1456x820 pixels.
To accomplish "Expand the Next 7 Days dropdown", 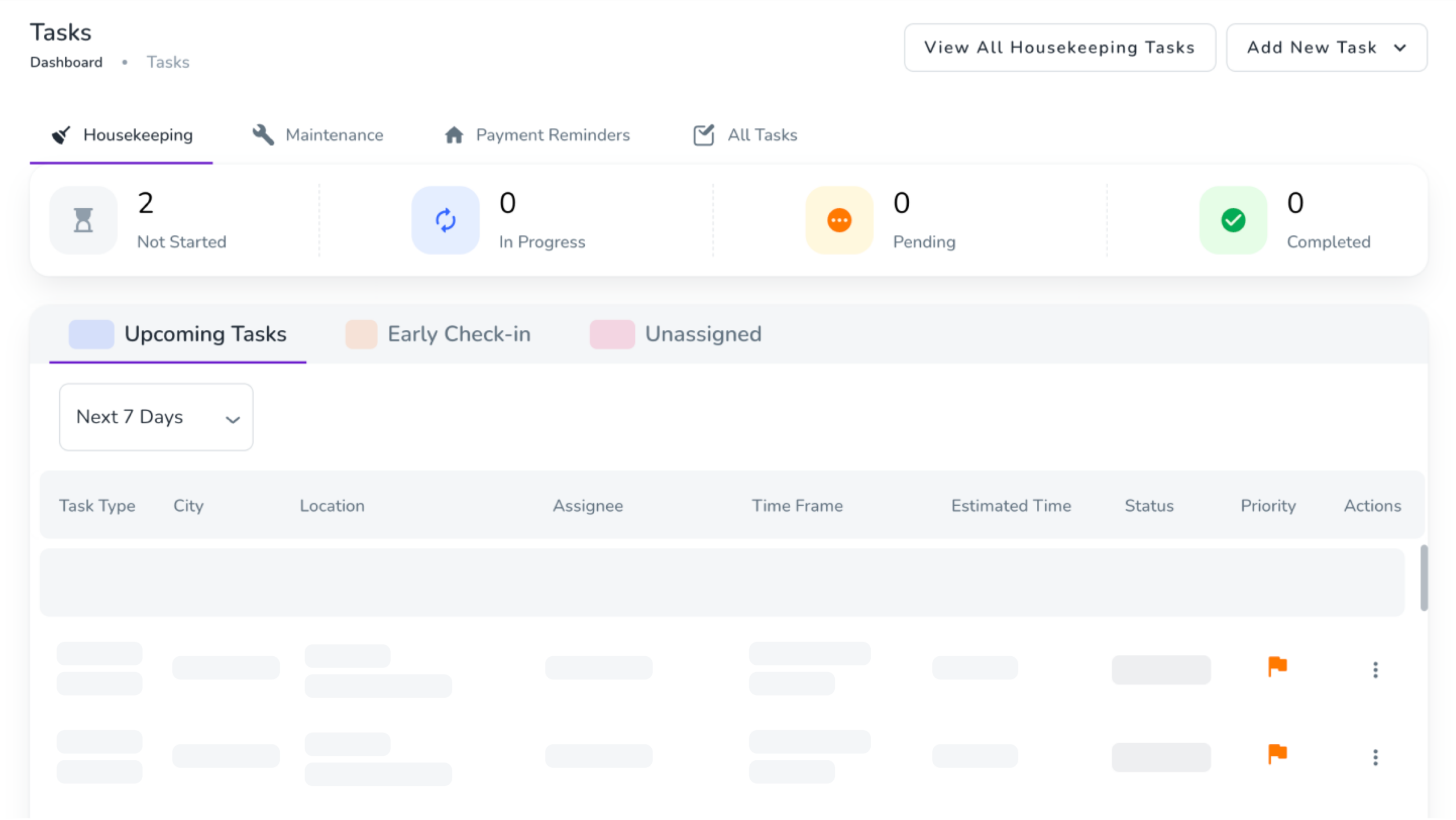I will (156, 417).
